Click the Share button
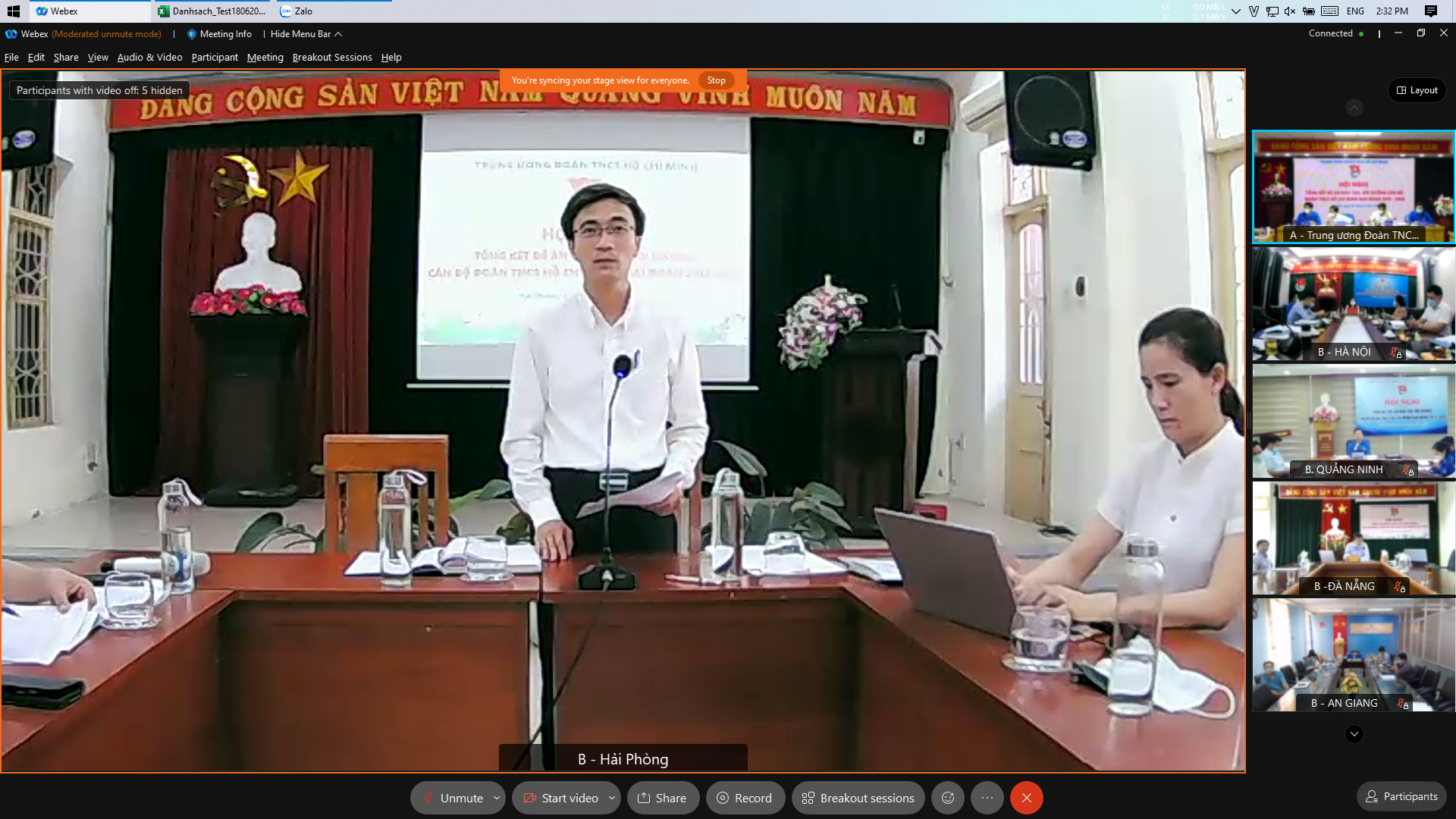The height and width of the screenshot is (819, 1456). pos(662,798)
